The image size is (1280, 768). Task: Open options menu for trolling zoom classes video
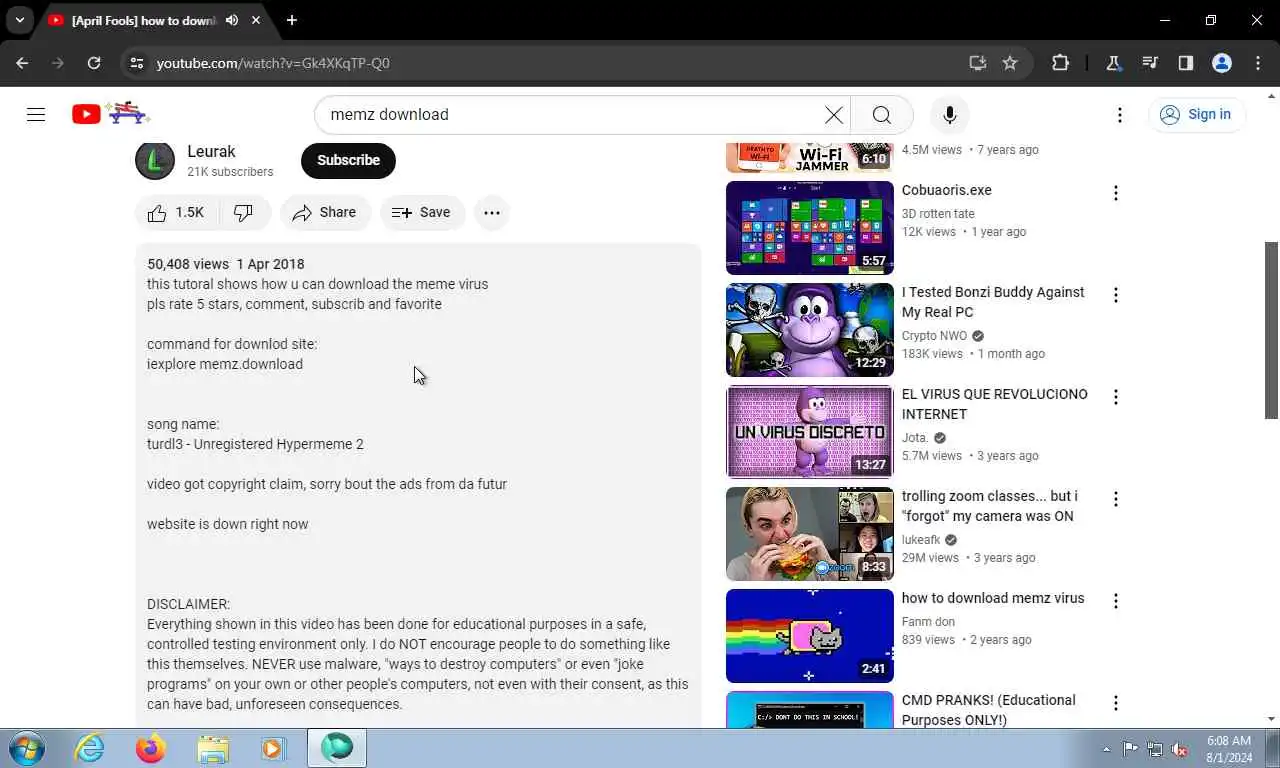click(1116, 499)
